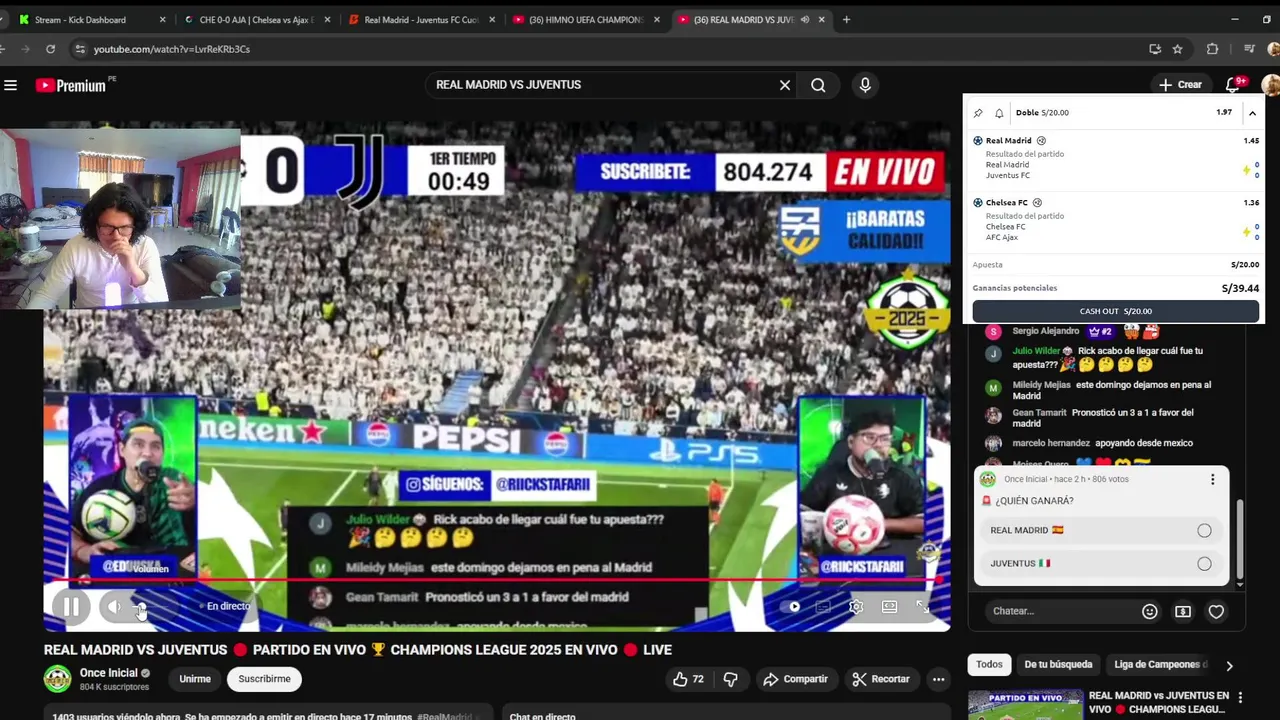Toggle subtitles on the player
1280x720 pixels.
click(823, 606)
